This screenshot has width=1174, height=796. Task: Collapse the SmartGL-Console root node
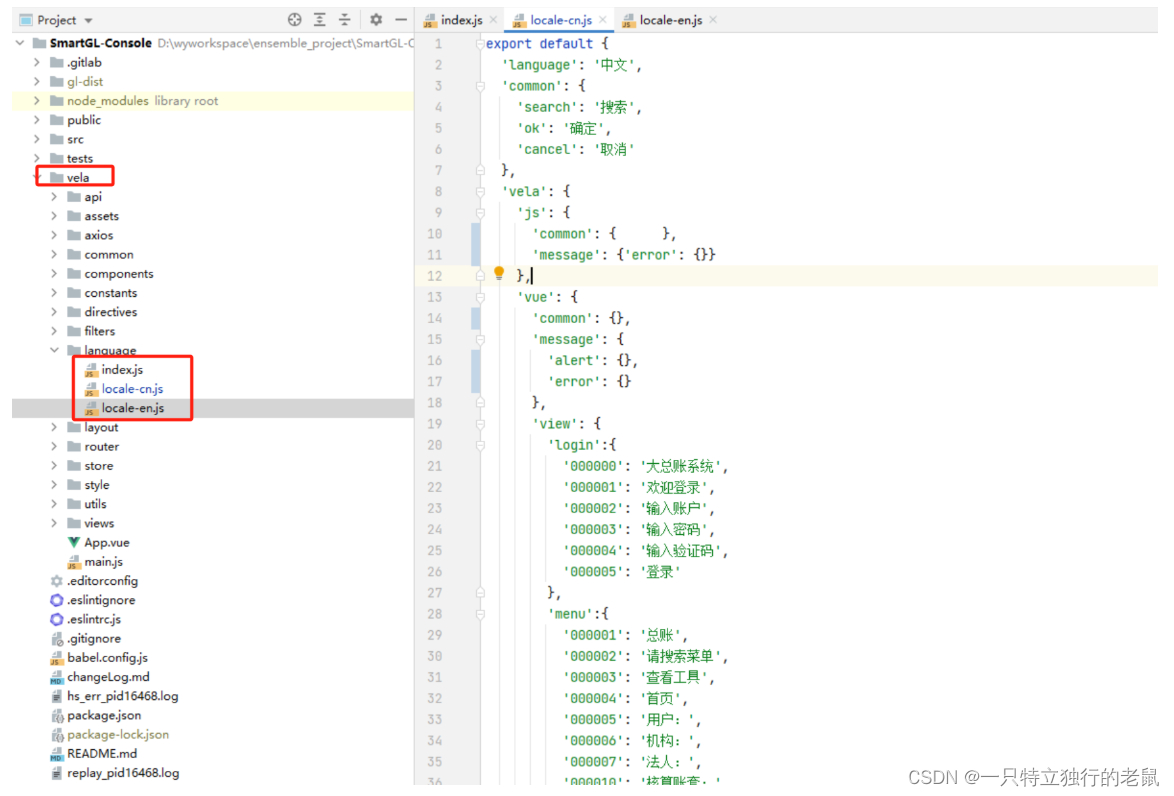[20, 43]
